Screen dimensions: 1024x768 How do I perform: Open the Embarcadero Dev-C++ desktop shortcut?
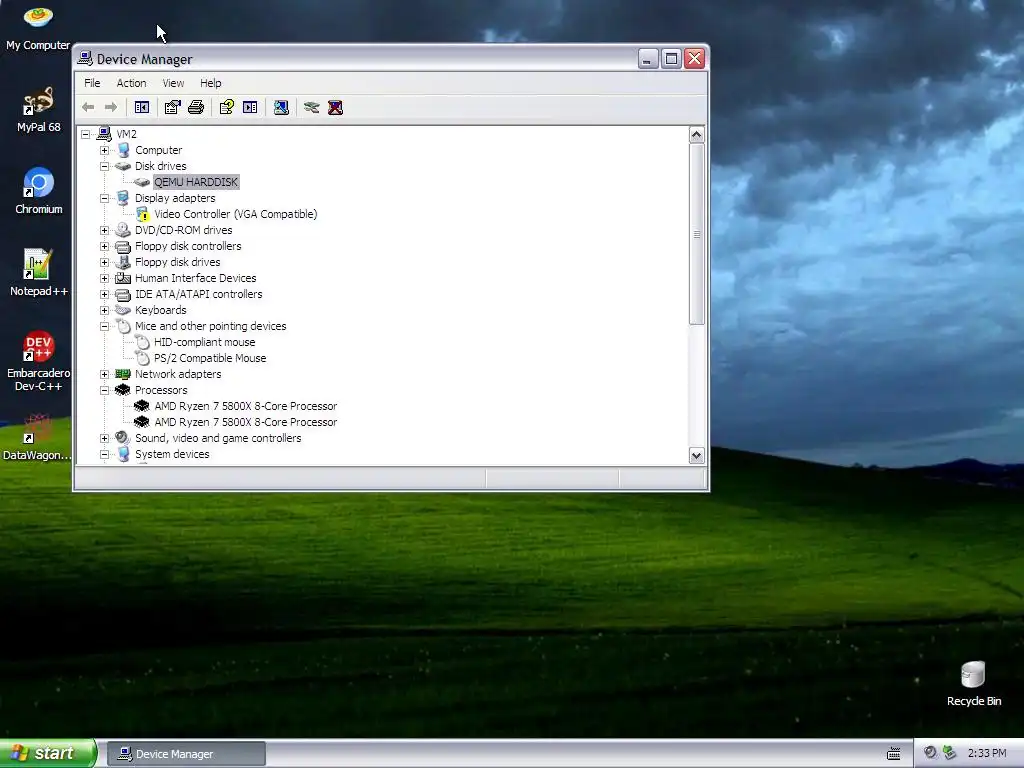(39, 361)
